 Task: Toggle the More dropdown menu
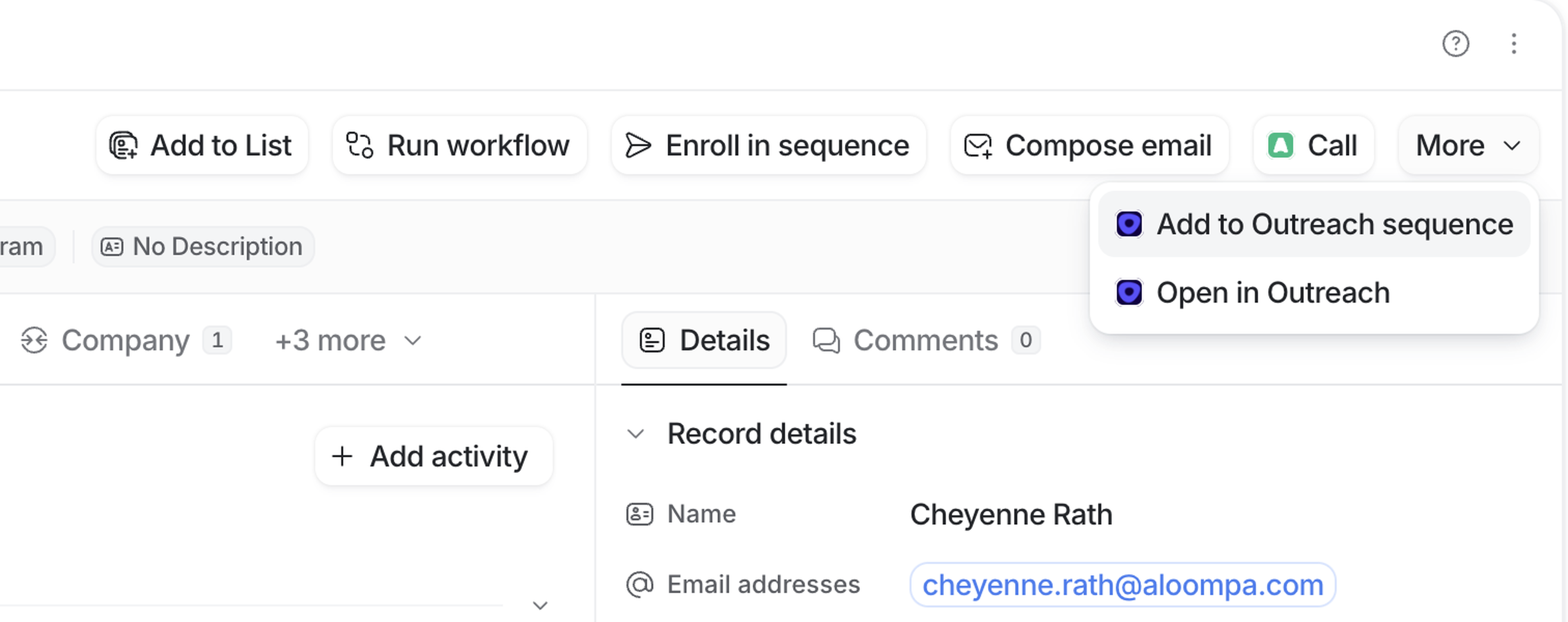(1468, 145)
